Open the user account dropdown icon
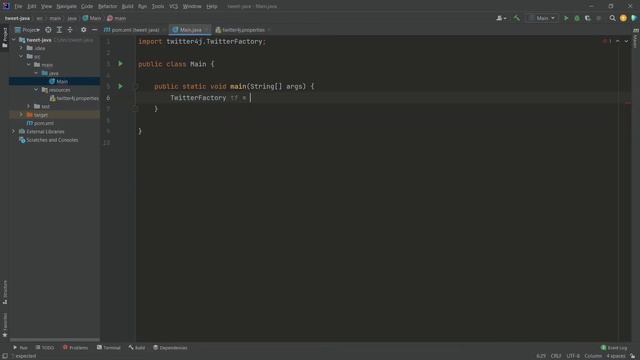The height and width of the screenshot is (360, 640). 501,18
